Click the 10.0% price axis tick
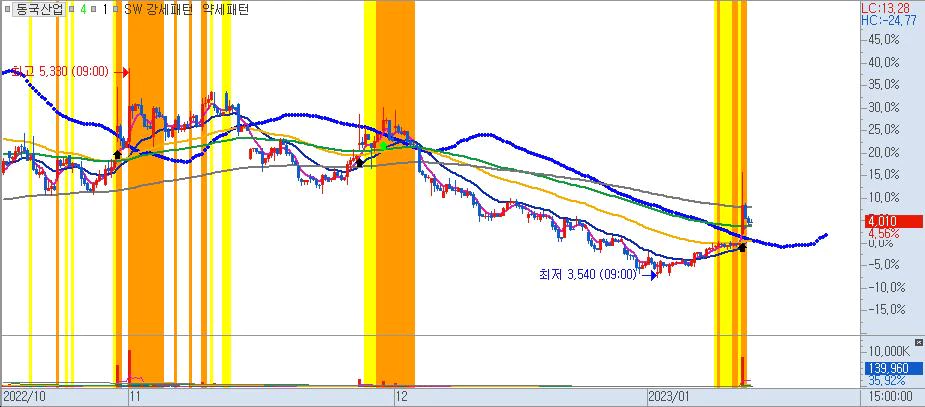 pos(883,198)
